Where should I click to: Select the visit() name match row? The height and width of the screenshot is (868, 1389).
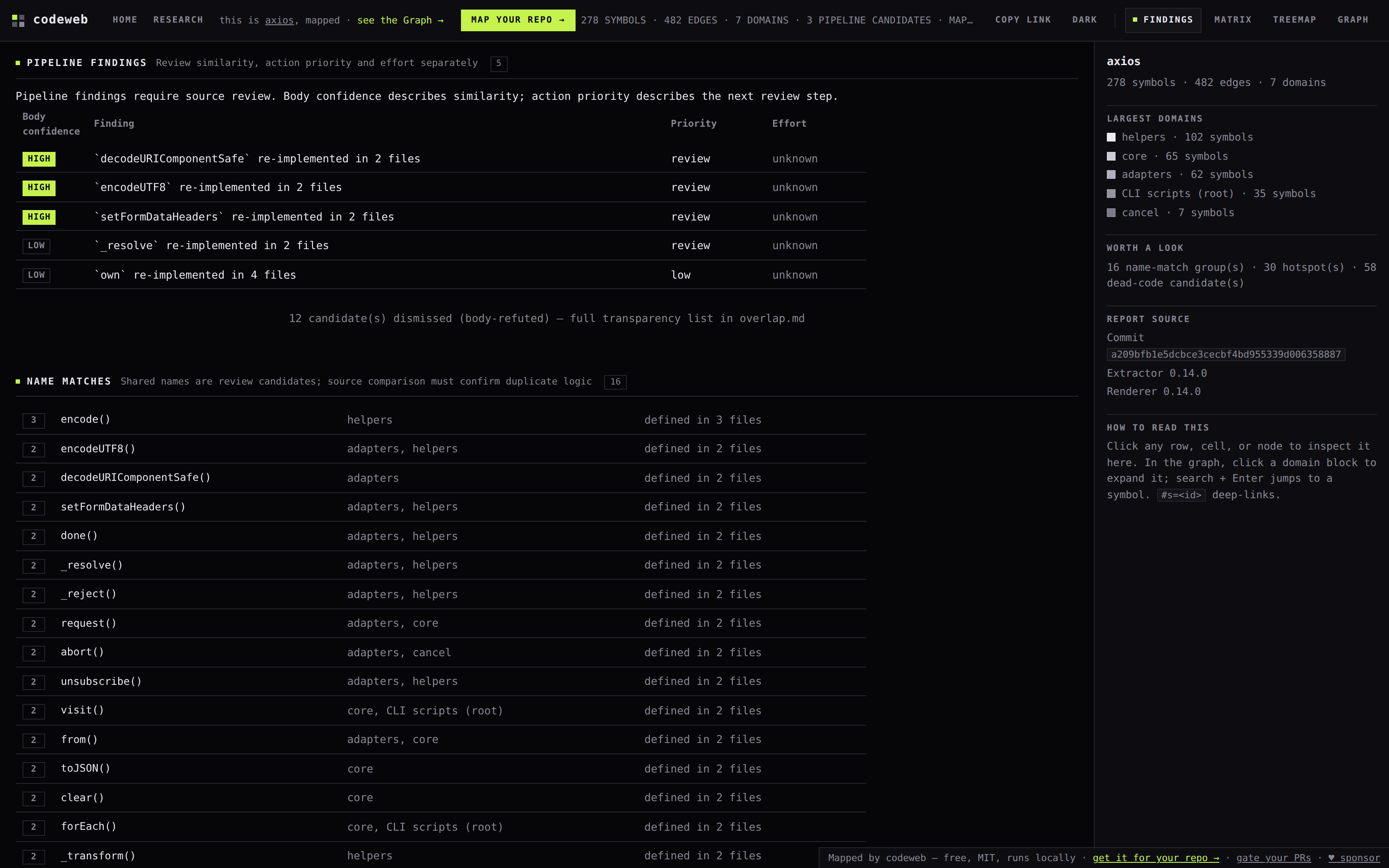(x=441, y=710)
